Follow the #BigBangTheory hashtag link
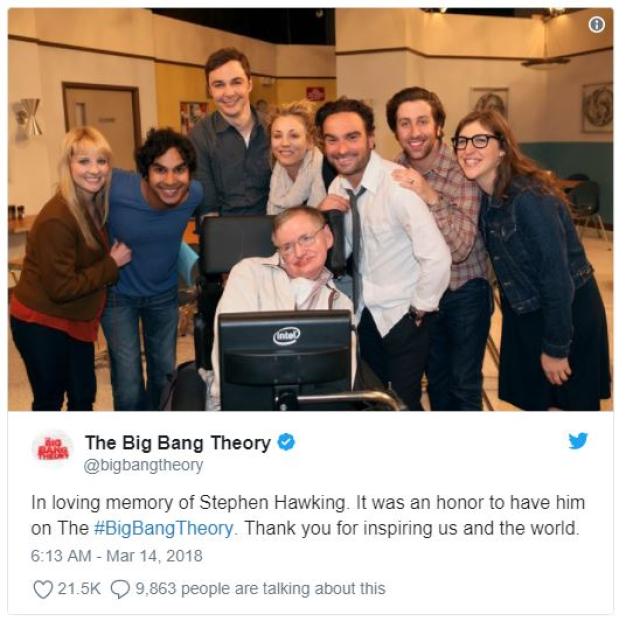 163,529
